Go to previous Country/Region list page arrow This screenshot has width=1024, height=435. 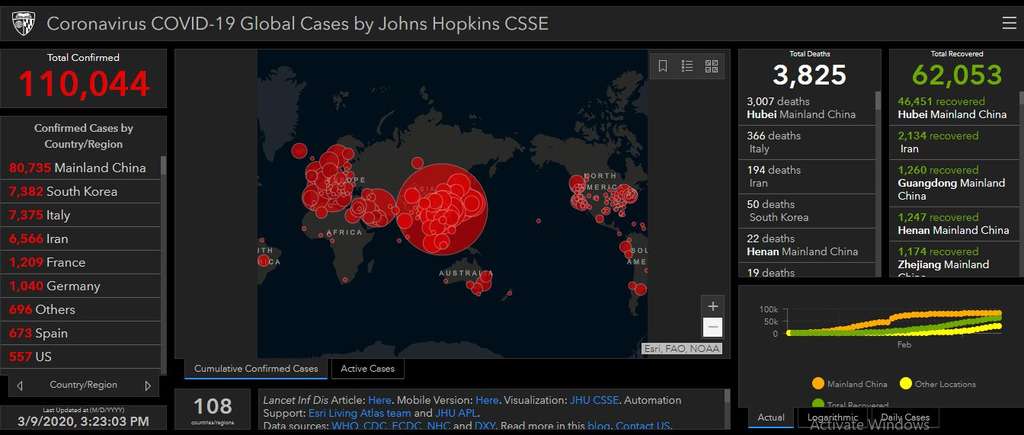[20, 385]
